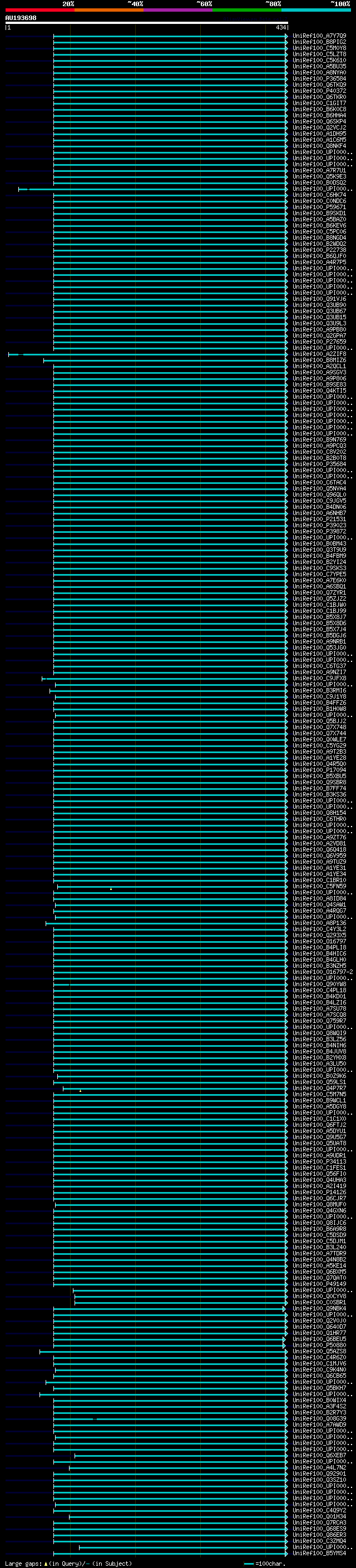Image resolution: width=356 pixels, height=1568 pixels.
Task: Select hit label UniRef100_Q6SKP4
Action: click(319, 122)
